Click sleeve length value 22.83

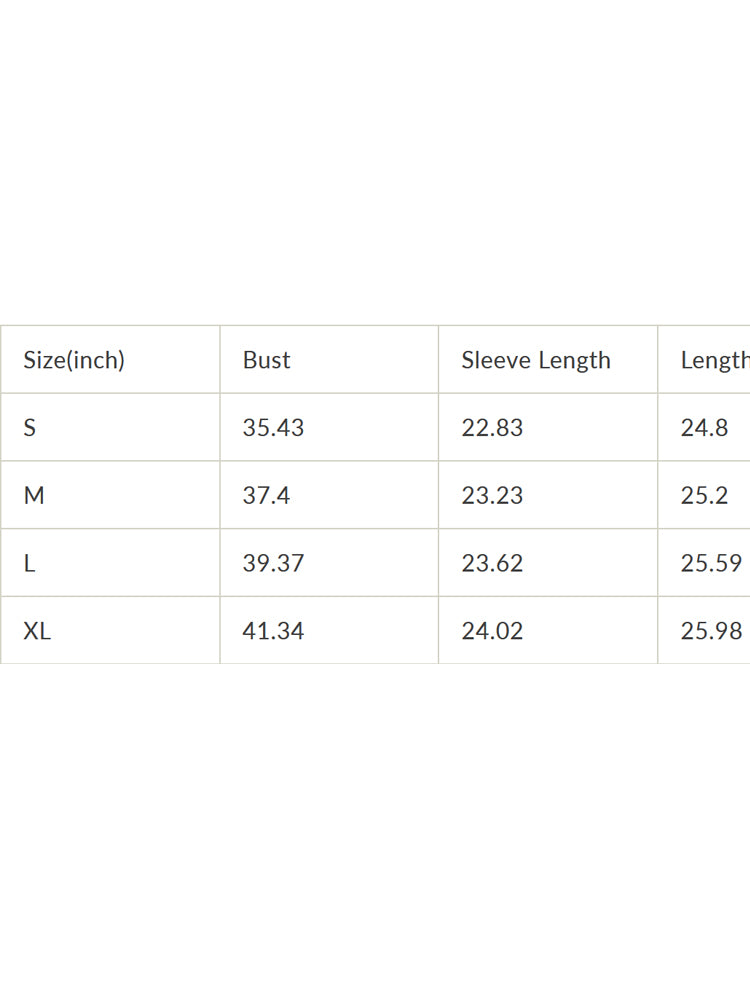(x=492, y=428)
